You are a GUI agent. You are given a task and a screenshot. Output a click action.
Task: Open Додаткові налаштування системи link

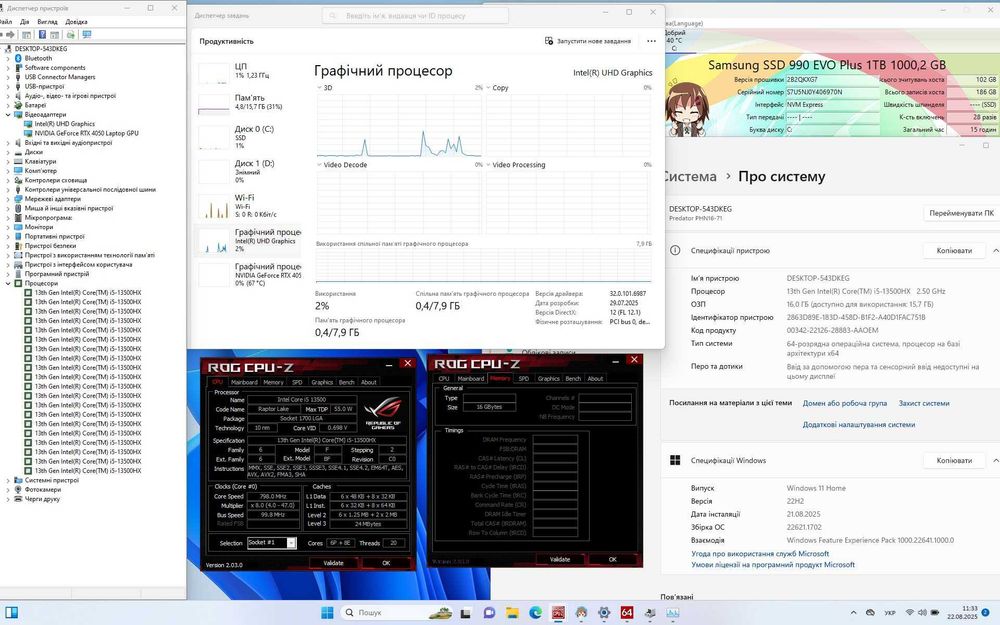pyautogui.click(x=858, y=424)
